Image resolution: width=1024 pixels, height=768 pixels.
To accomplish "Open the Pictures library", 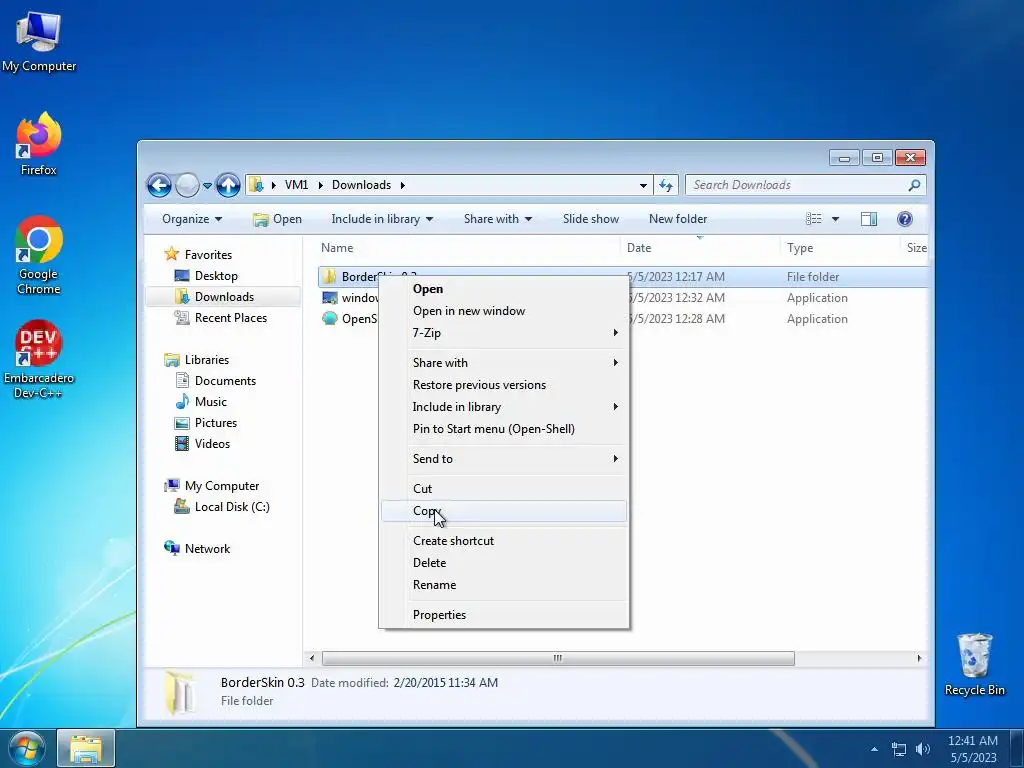I will click(x=206, y=423).
